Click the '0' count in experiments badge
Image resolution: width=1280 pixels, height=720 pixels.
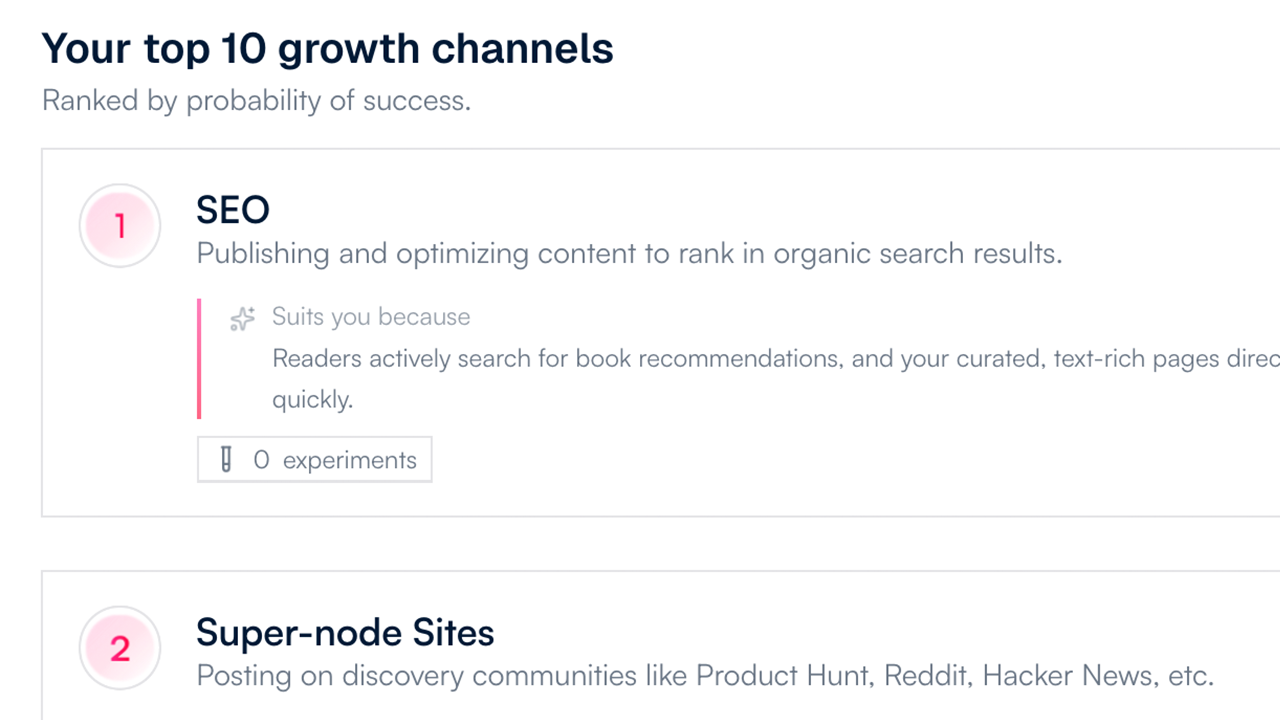tap(261, 461)
